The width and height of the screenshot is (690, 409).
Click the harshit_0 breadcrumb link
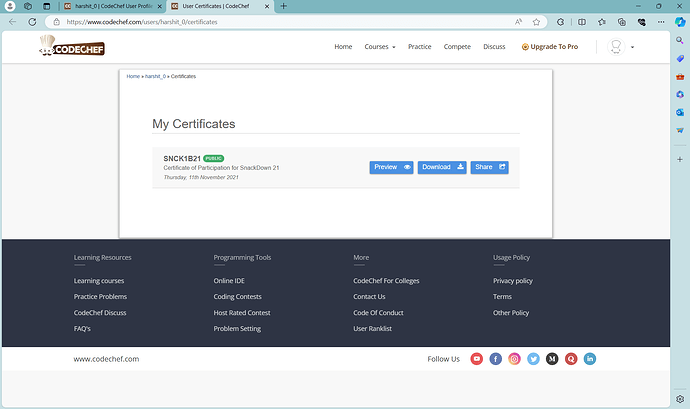155,76
